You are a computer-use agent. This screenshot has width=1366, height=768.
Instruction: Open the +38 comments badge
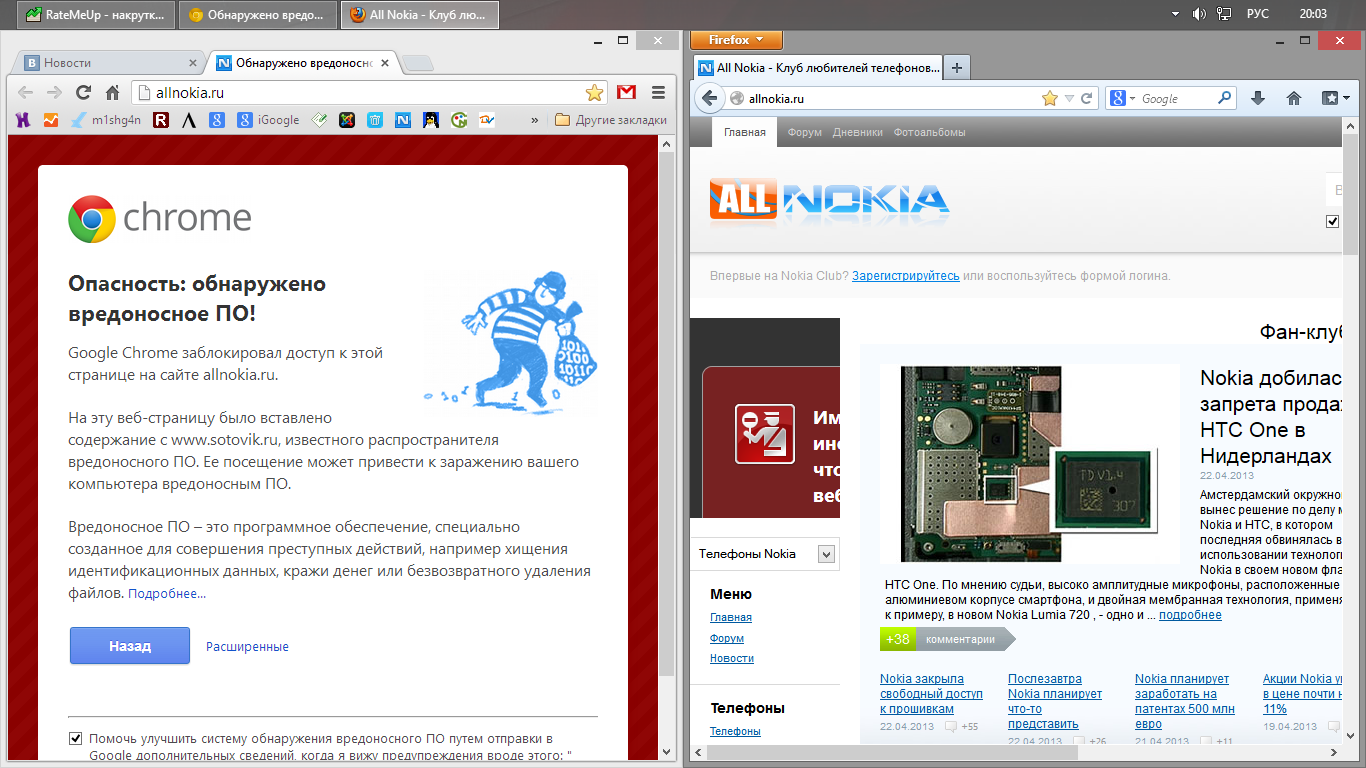coord(897,639)
